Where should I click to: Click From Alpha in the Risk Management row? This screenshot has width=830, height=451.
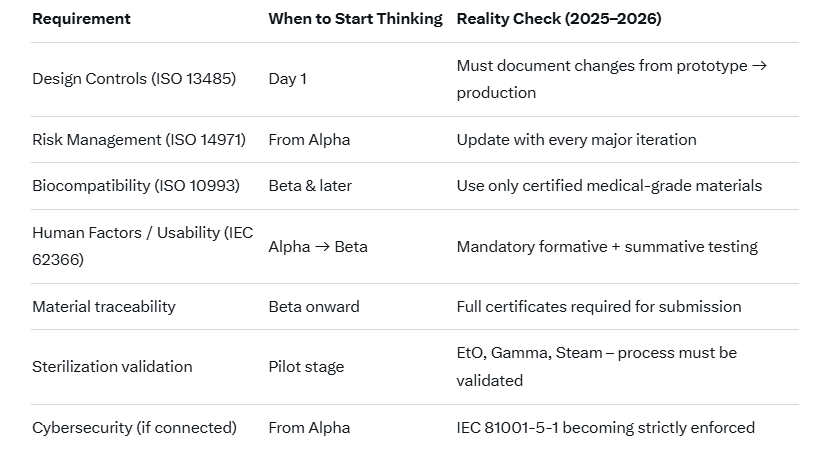tap(309, 140)
